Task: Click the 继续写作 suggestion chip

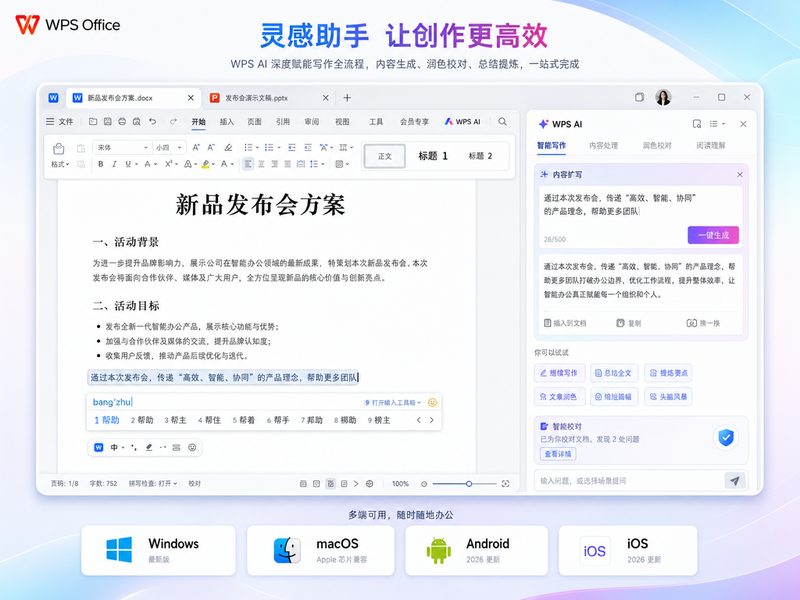Action: coord(559,373)
